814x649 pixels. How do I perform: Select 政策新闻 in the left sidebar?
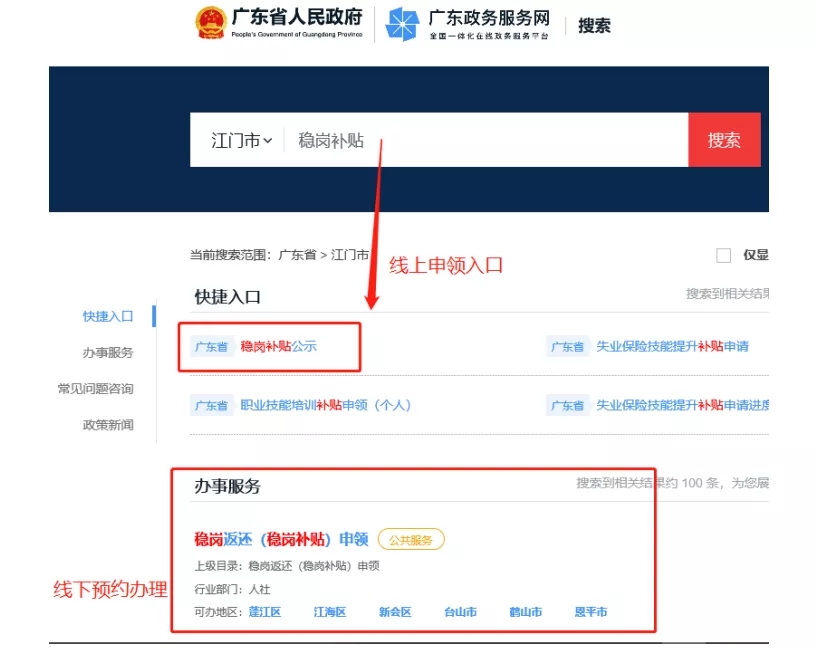click(108, 425)
